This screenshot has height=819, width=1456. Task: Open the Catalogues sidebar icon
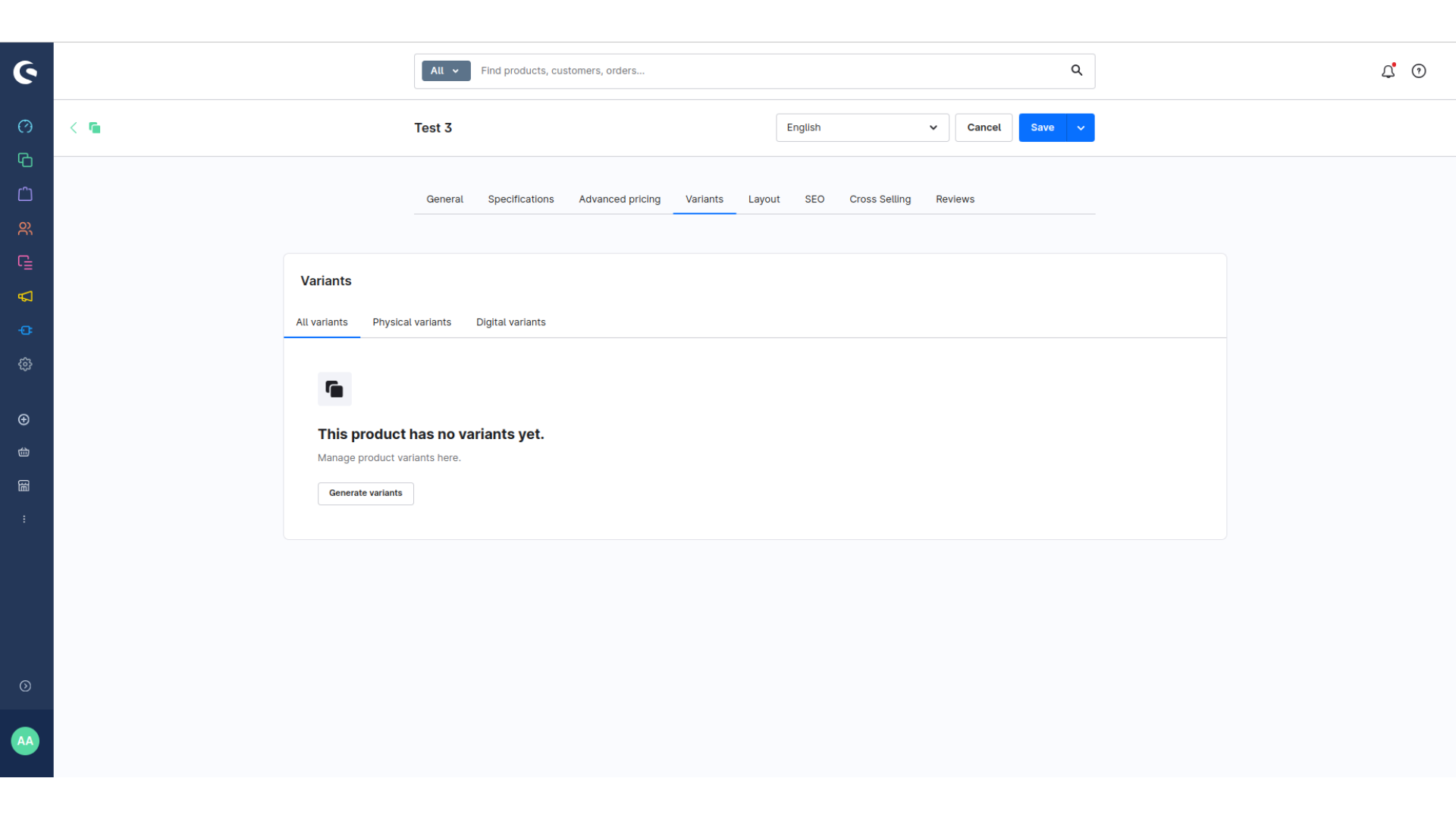click(x=25, y=160)
